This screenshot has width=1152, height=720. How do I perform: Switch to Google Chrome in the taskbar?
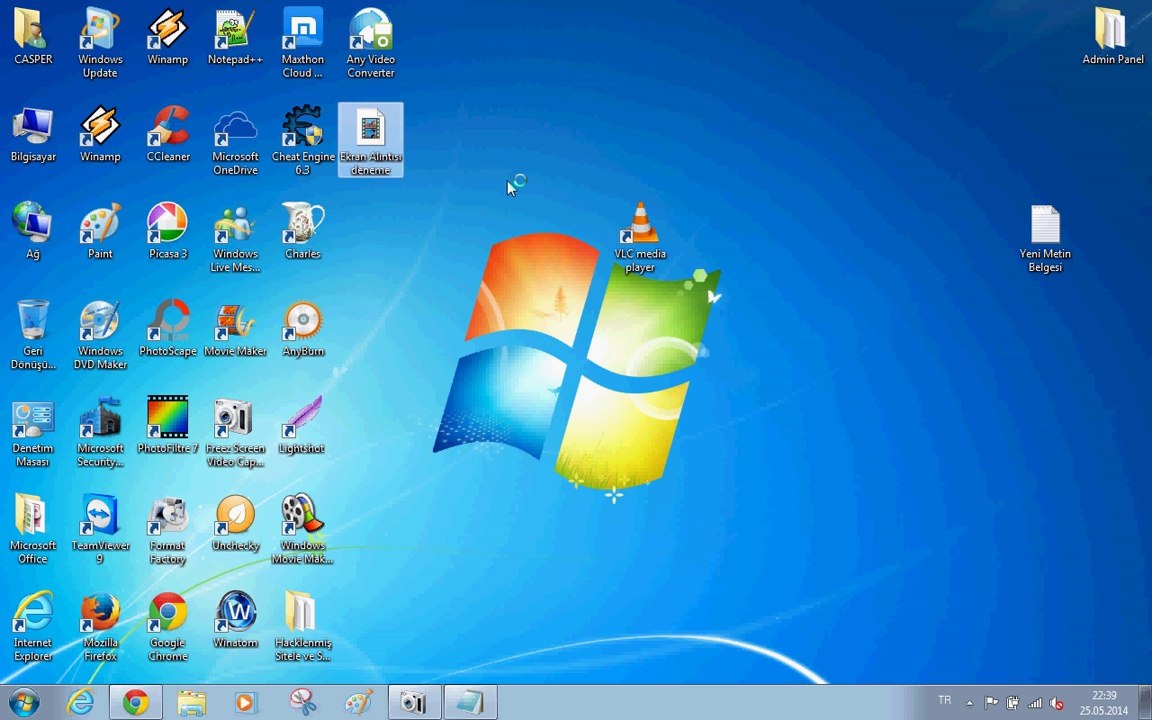point(136,702)
